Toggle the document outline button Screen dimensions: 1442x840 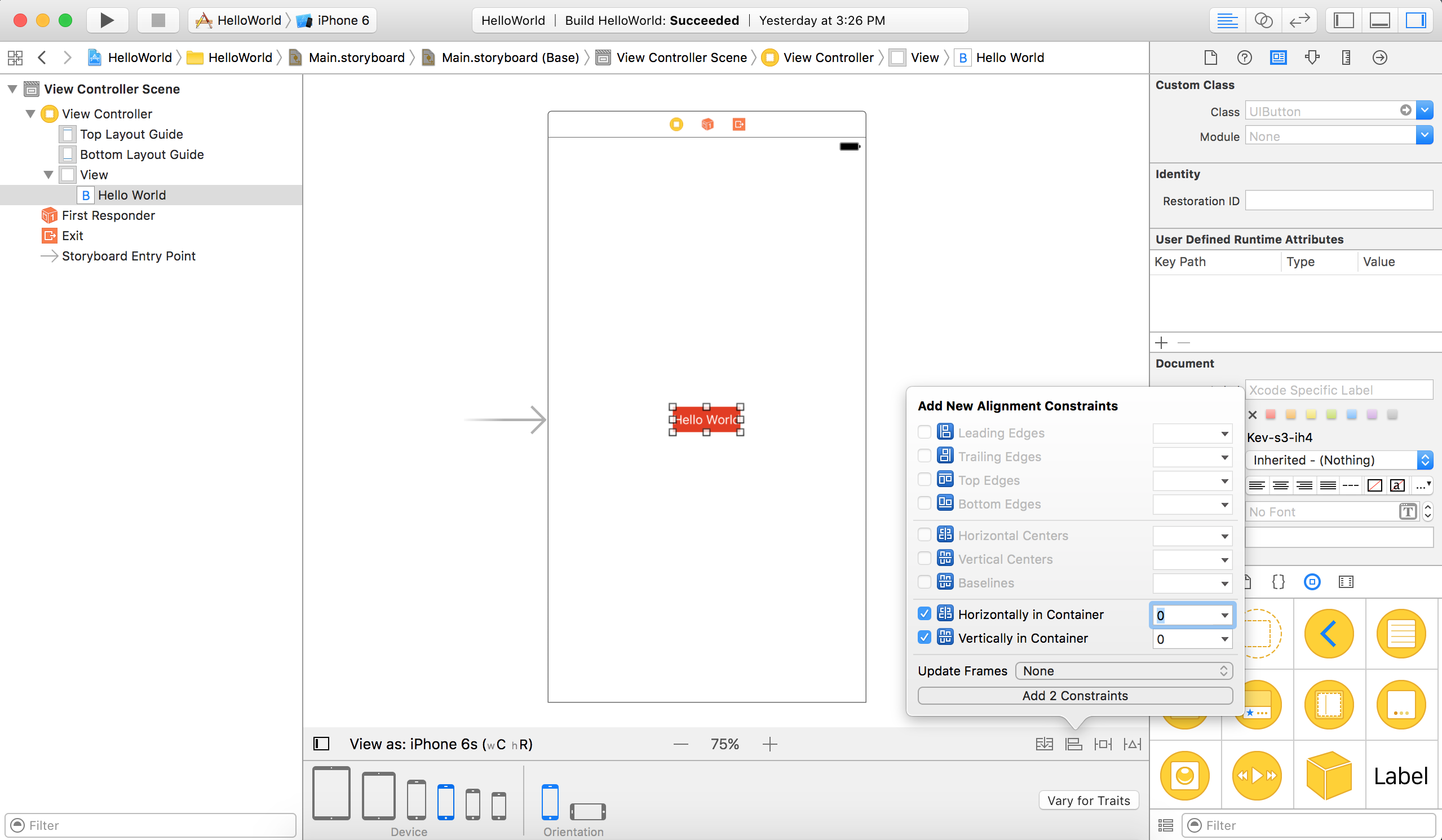click(x=321, y=744)
